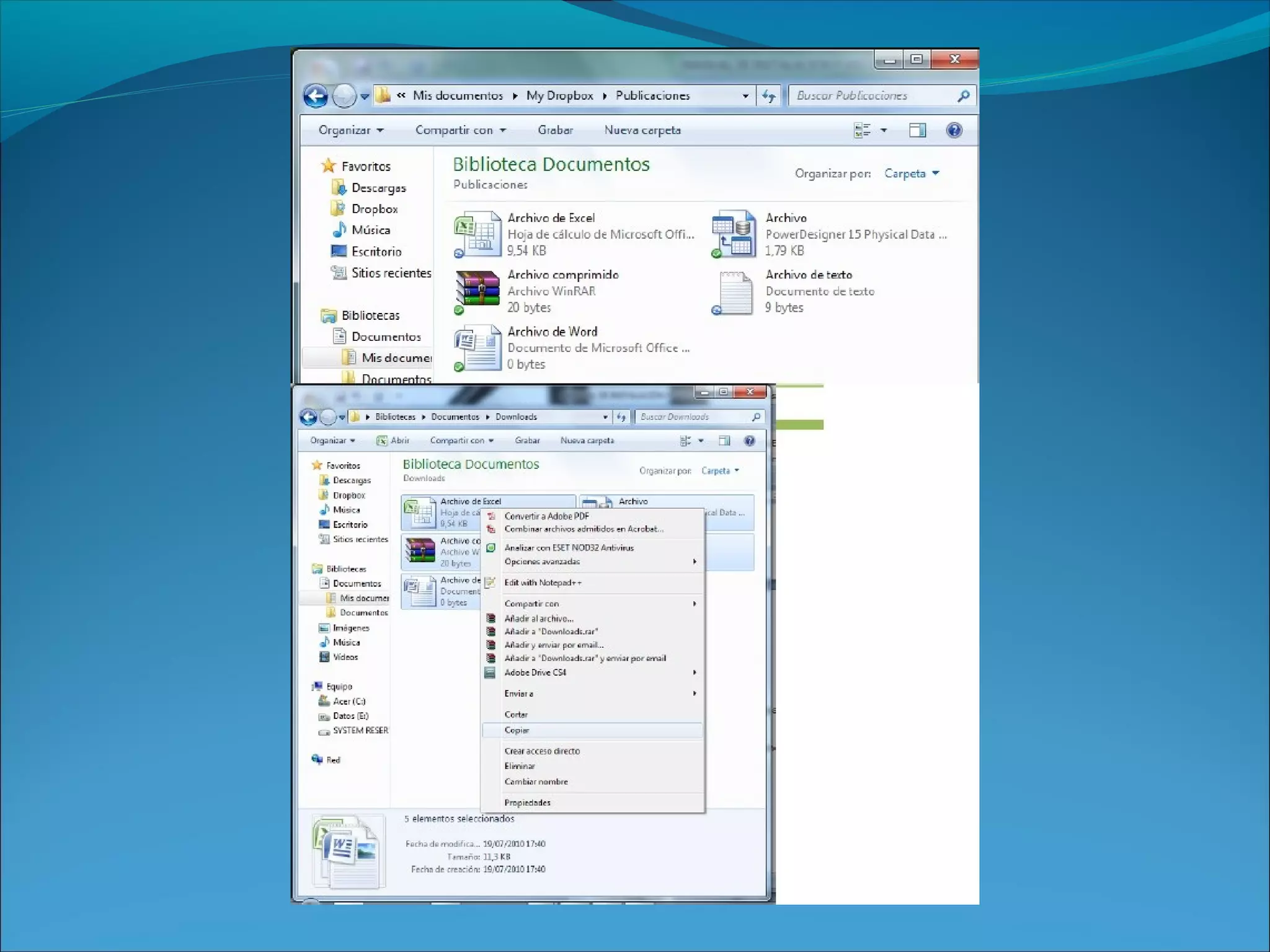Open the Enviar a submenu
Screen dimensions: 1270x952
click(x=519, y=694)
